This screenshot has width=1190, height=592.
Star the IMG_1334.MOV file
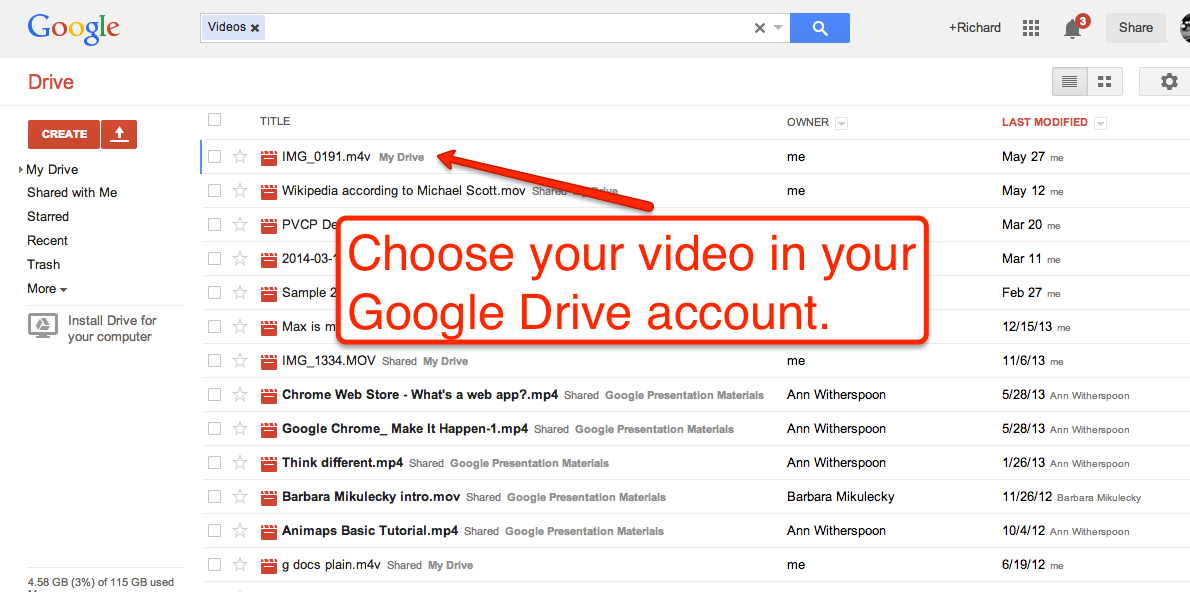(240, 361)
